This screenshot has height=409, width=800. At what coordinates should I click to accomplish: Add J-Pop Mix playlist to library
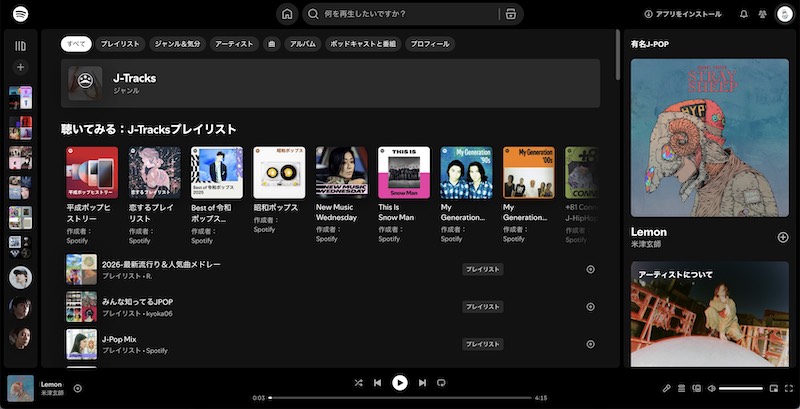click(590, 344)
